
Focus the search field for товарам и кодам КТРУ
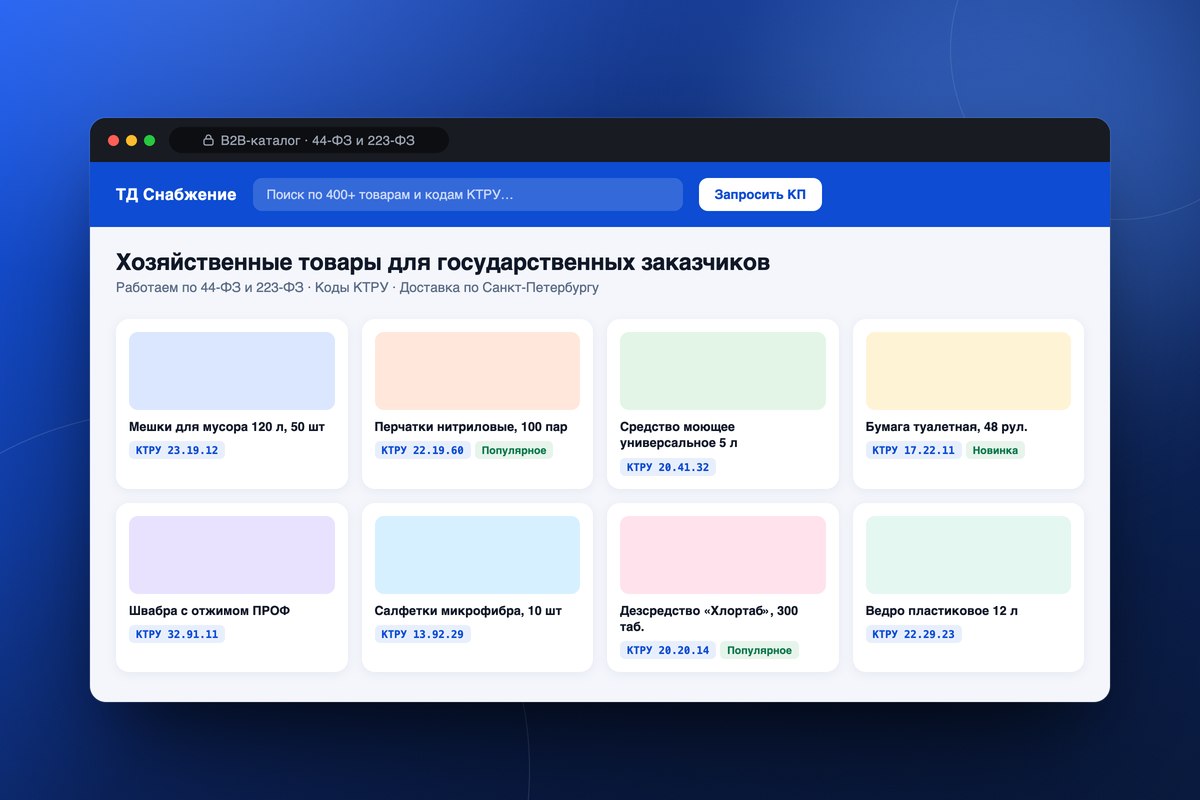point(468,195)
